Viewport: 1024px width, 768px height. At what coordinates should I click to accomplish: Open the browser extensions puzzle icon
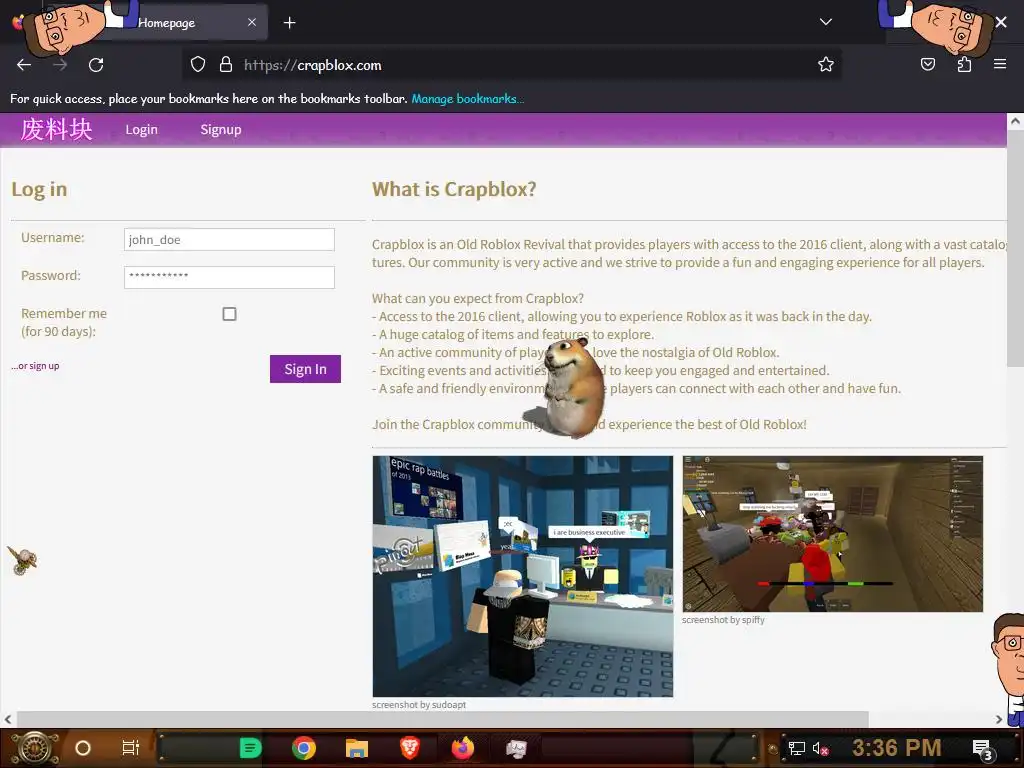click(964, 64)
